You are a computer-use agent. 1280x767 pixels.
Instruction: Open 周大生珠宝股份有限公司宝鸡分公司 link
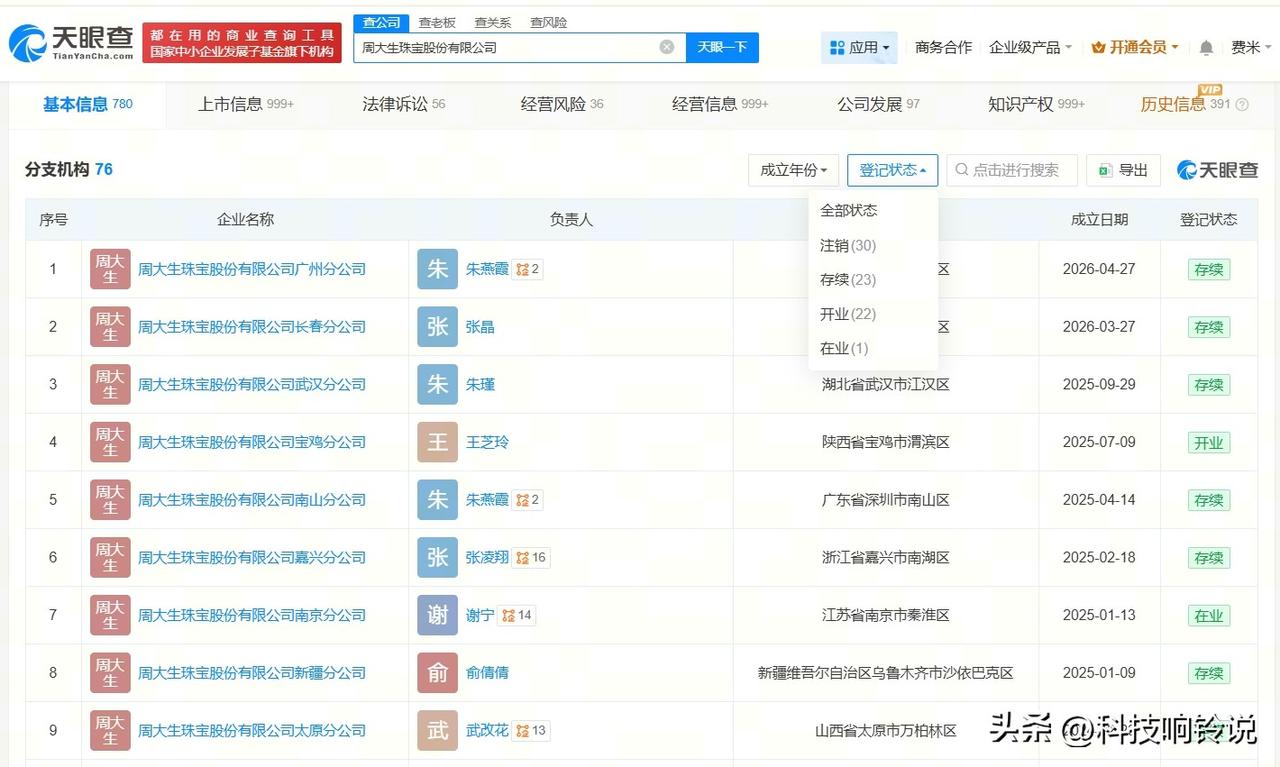(x=252, y=442)
